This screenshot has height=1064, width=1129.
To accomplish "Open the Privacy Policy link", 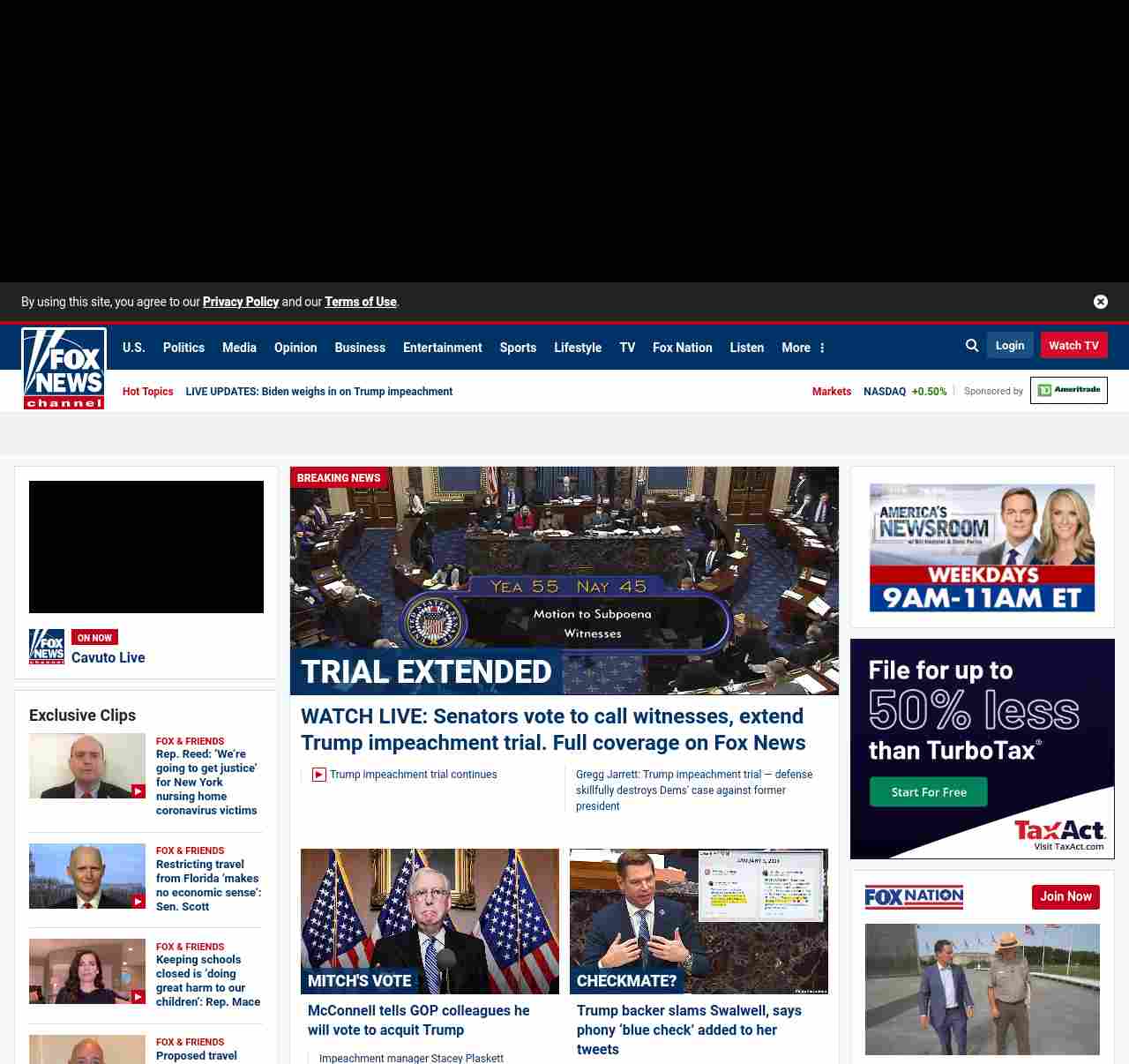I will (241, 302).
